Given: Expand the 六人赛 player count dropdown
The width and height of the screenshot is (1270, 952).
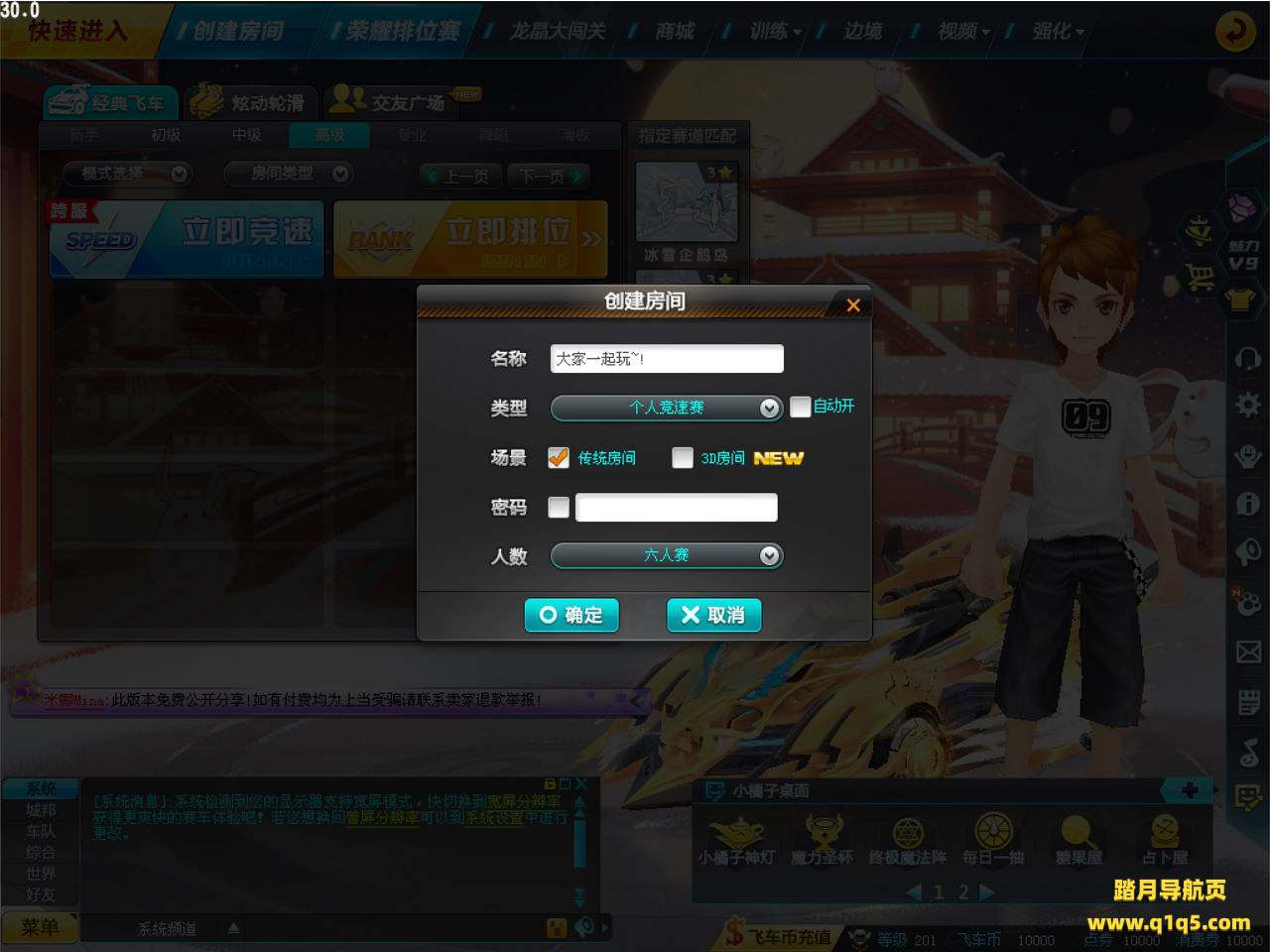Looking at the screenshot, I should [667, 555].
